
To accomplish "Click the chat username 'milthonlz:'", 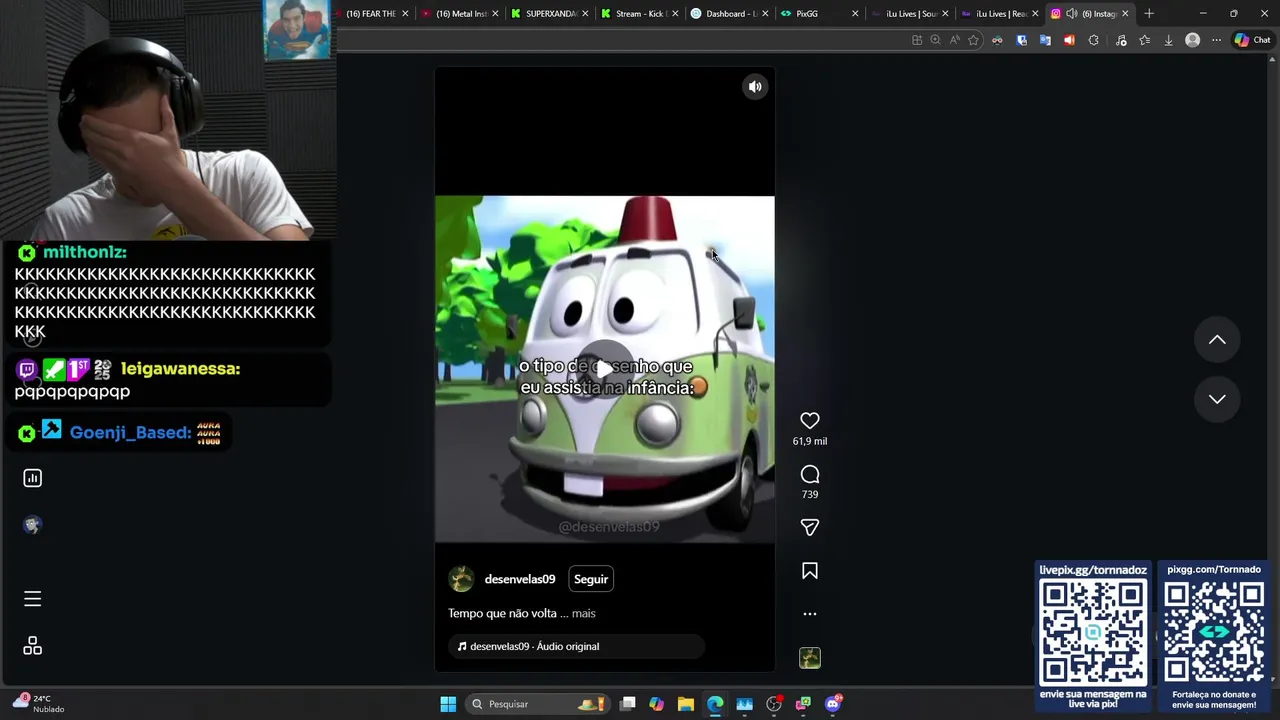I will tap(85, 253).
